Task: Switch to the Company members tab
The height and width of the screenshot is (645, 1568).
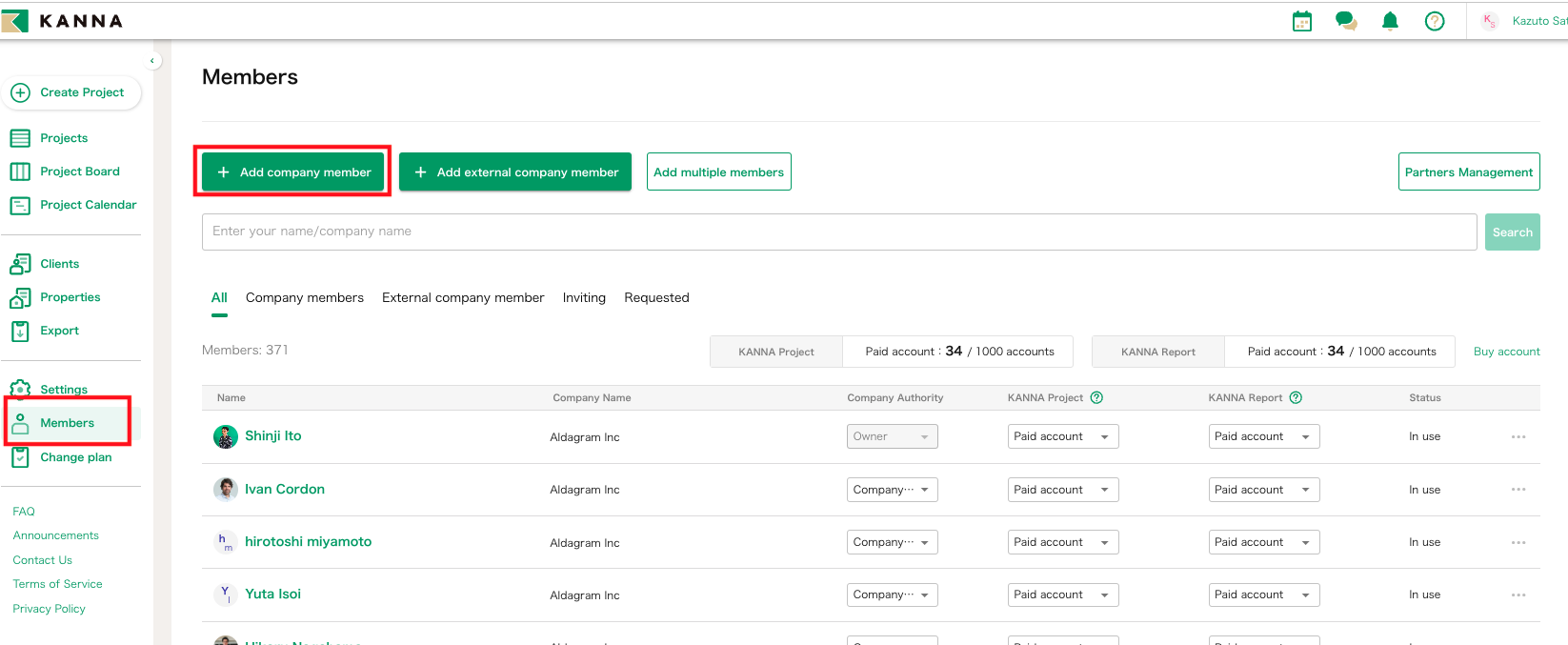Action: point(305,297)
